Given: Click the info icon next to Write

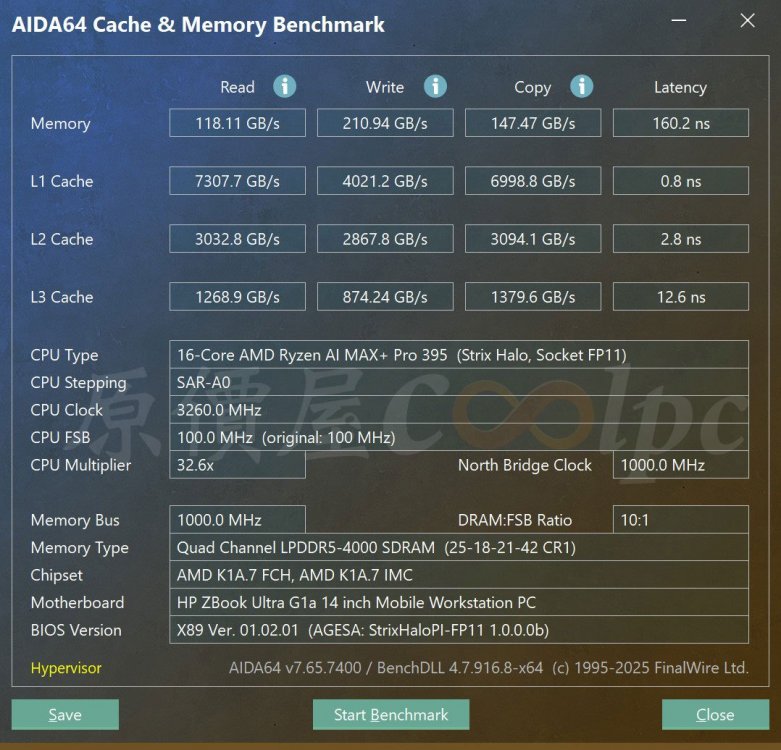Looking at the screenshot, I should pos(435,87).
